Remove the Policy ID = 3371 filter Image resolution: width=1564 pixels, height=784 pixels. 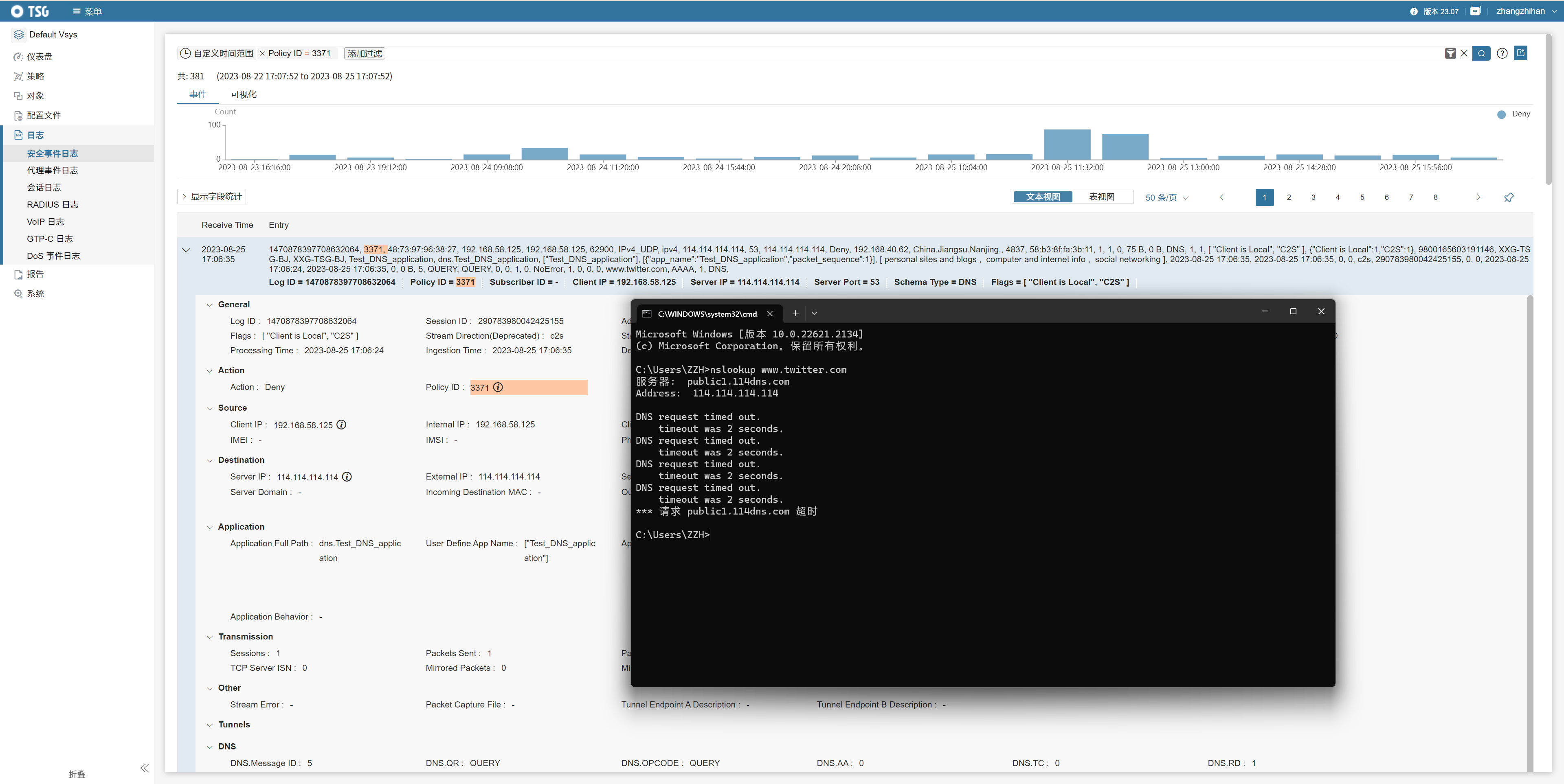click(x=262, y=53)
